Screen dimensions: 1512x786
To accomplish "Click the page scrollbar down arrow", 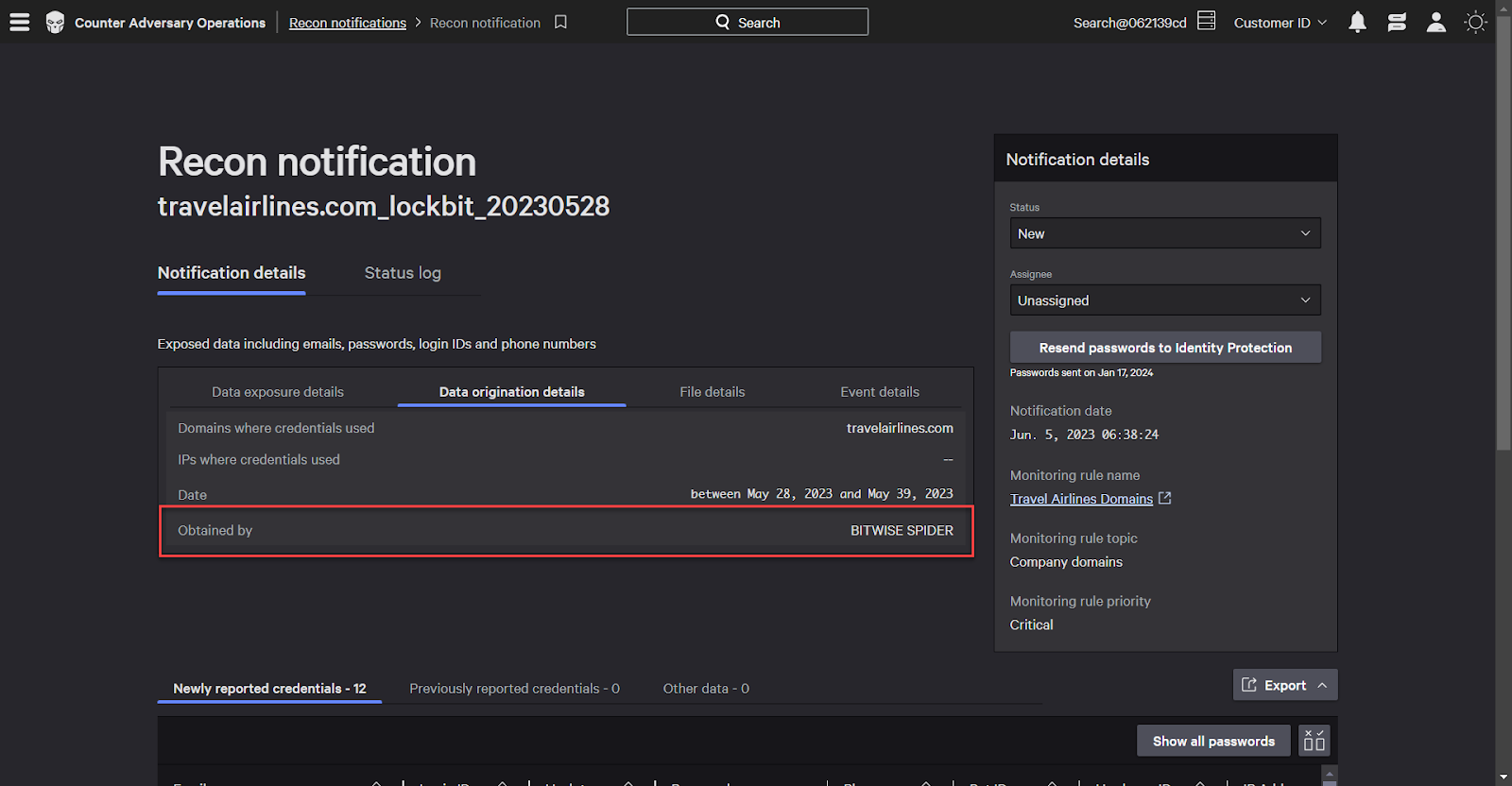I will pyautogui.click(x=1503, y=777).
